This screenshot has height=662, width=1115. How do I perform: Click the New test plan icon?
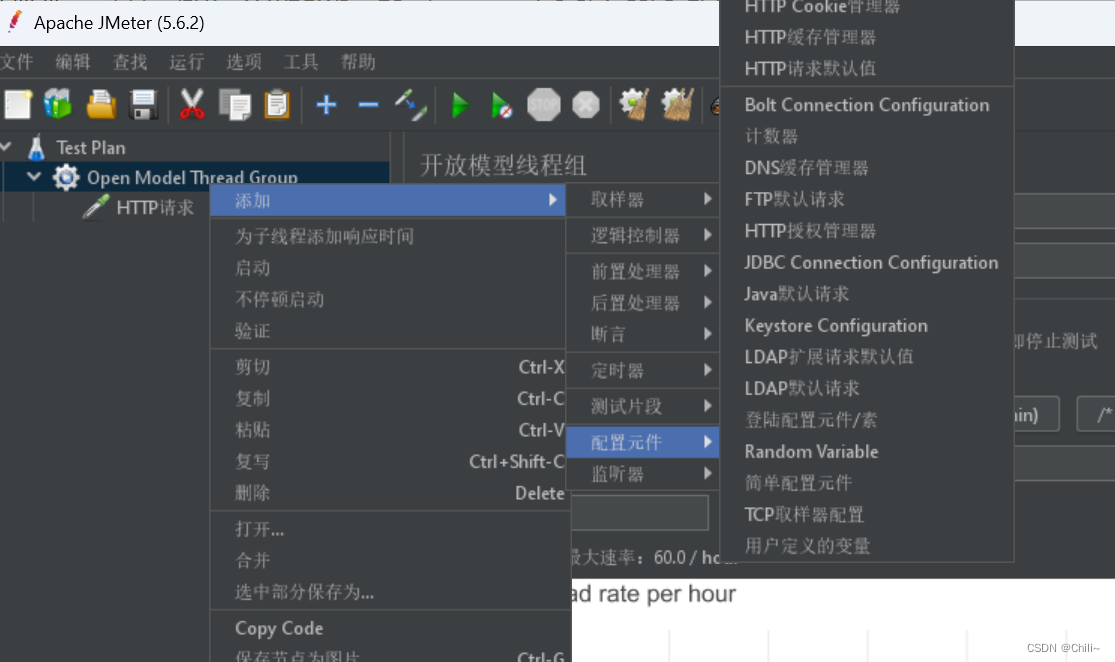tap(18, 105)
